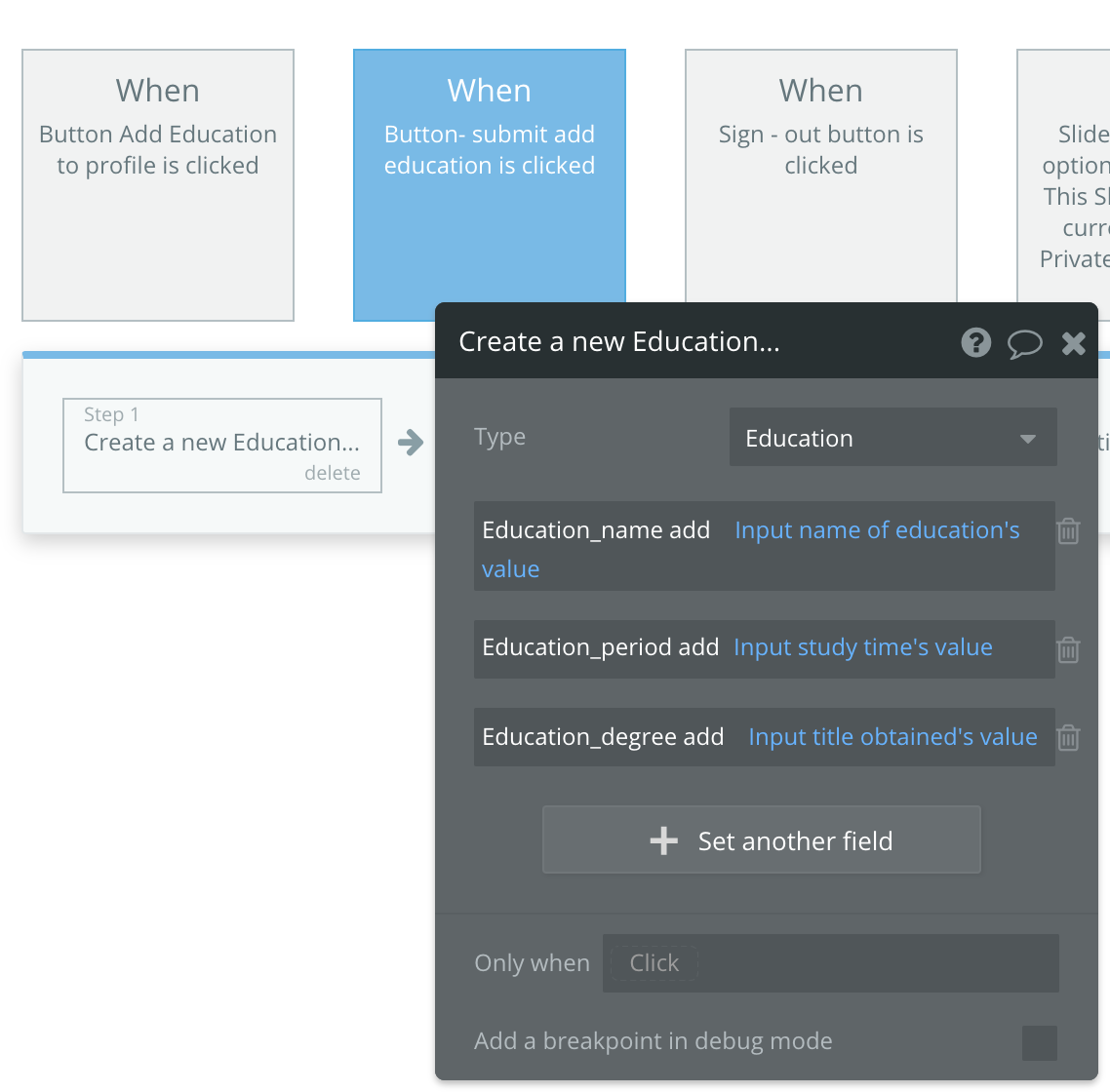Delete the Education_period field with trash icon
Viewport: 1110px width, 1092px height.
[1068, 649]
